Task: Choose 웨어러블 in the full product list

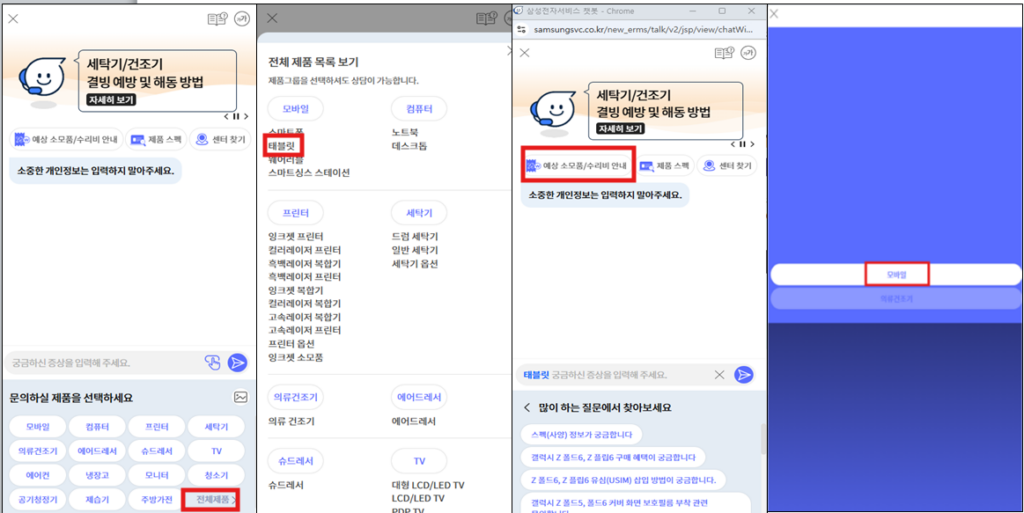Action: (x=285, y=159)
